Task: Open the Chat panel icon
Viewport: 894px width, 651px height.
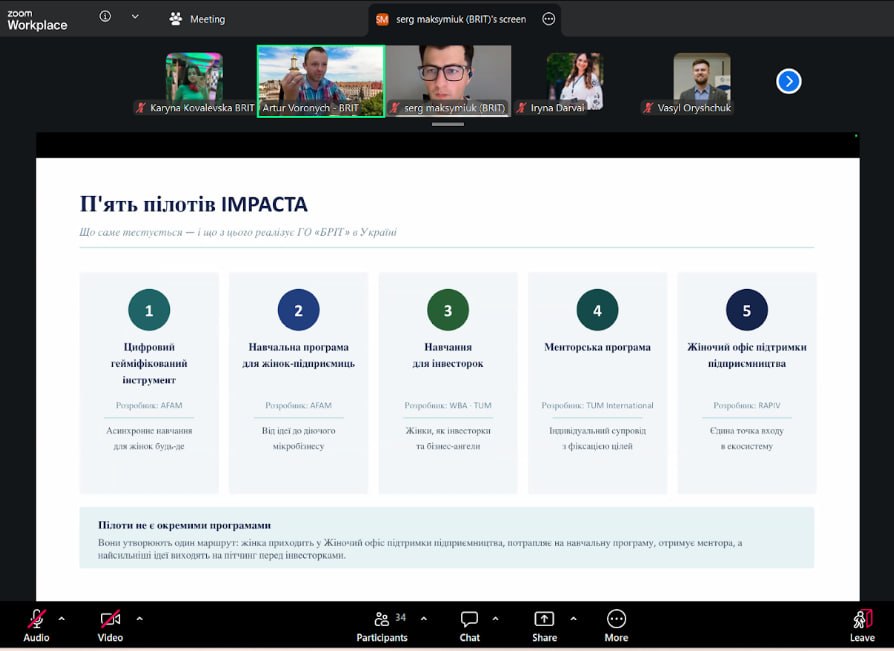Action: coord(469,619)
